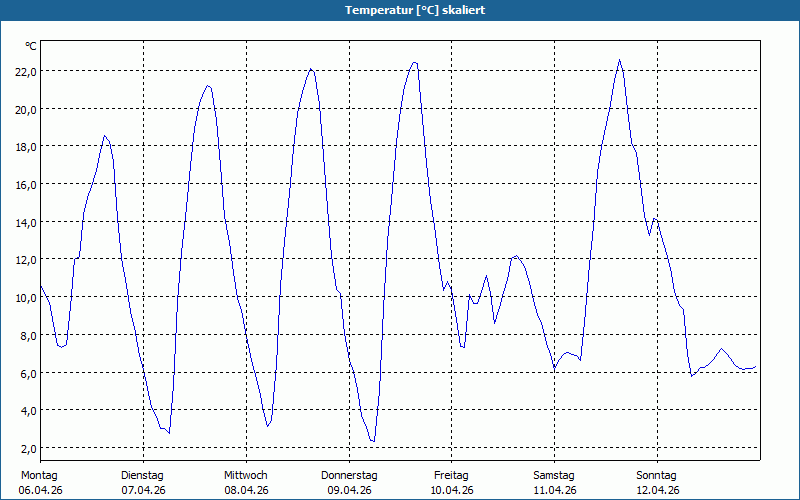Click the 10,0 y-axis label
The height and width of the screenshot is (500, 800).
[26, 298]
